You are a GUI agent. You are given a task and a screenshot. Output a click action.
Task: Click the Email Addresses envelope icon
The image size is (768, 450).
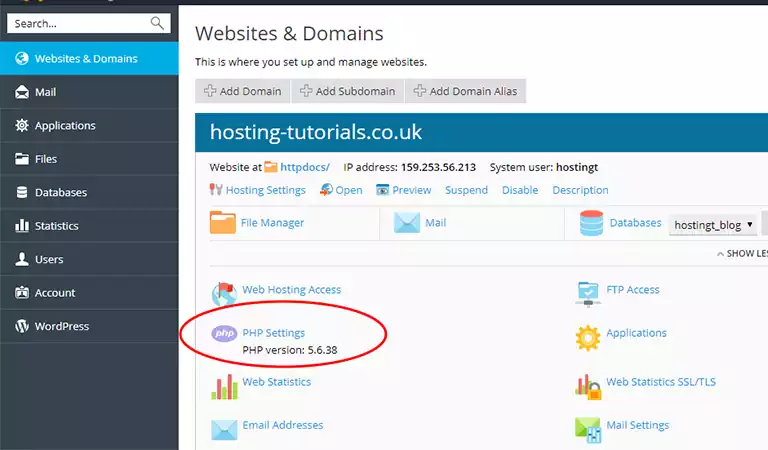224,429
